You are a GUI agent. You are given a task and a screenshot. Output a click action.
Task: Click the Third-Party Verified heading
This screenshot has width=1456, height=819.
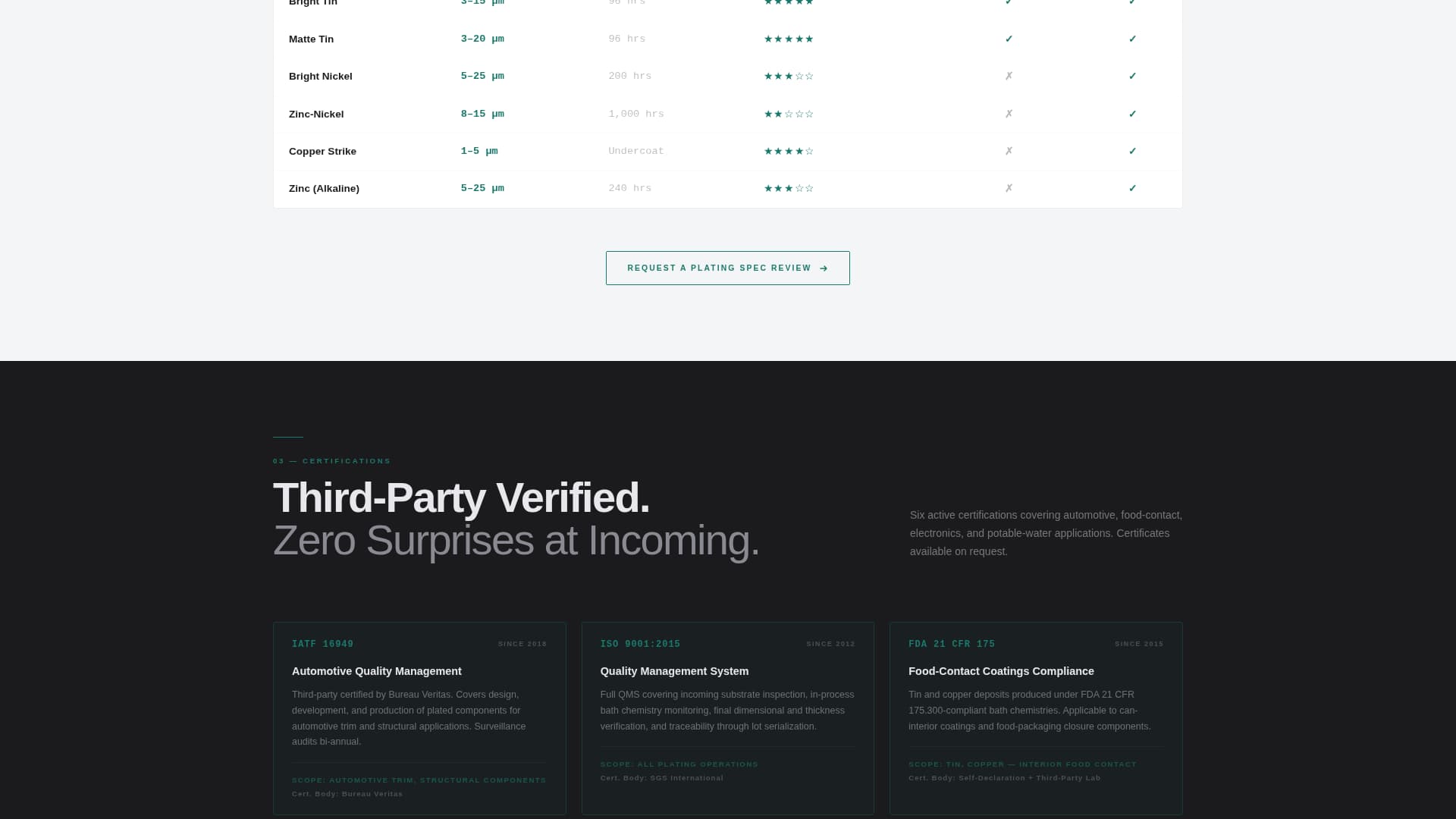[x=461, y=497]
